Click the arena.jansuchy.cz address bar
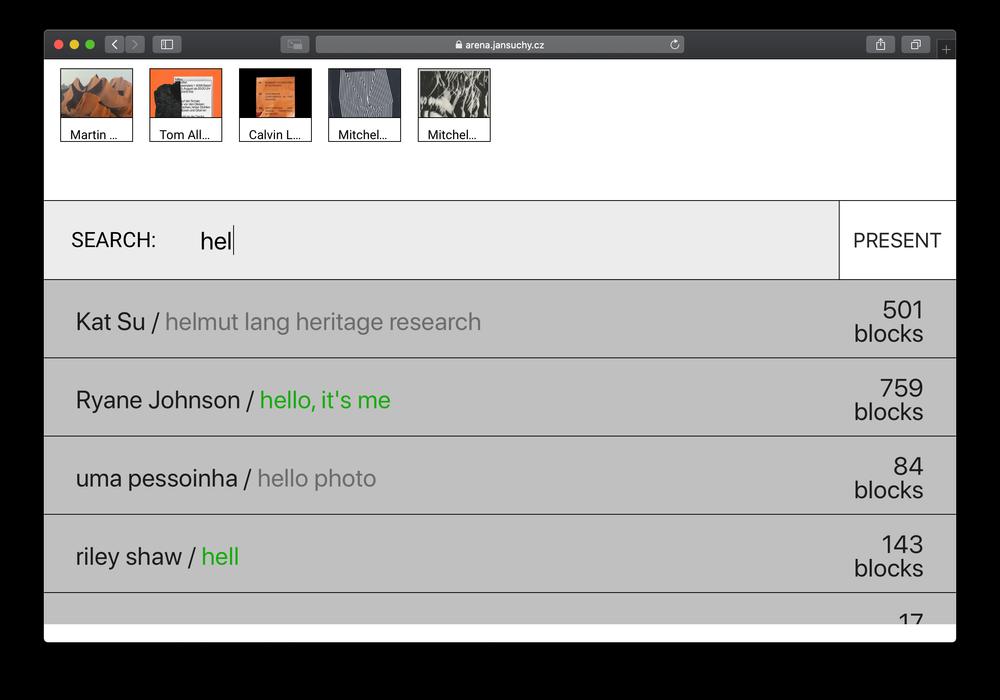 pos(500,44)
